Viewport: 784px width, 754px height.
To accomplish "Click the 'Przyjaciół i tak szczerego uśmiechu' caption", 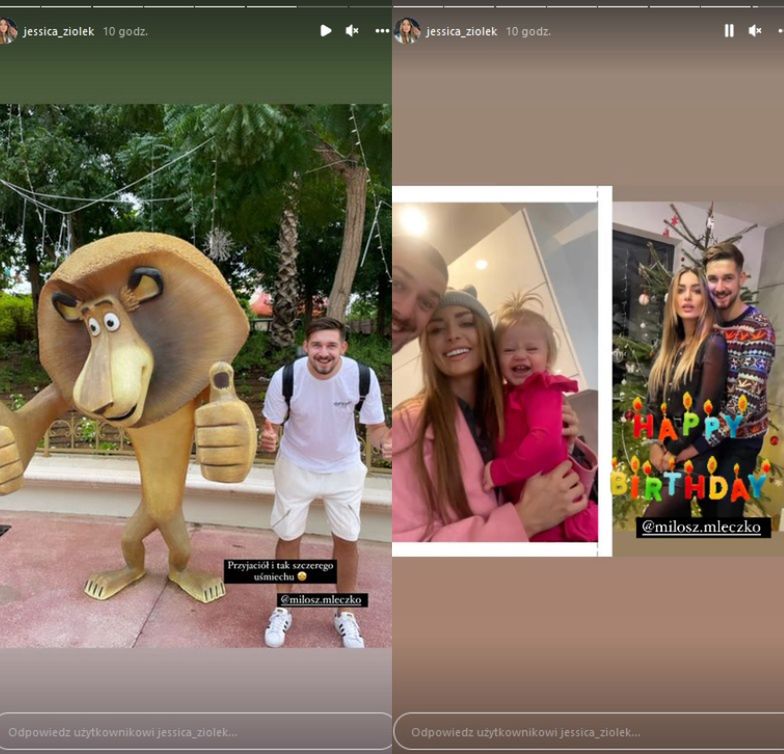I will [280, 571].
